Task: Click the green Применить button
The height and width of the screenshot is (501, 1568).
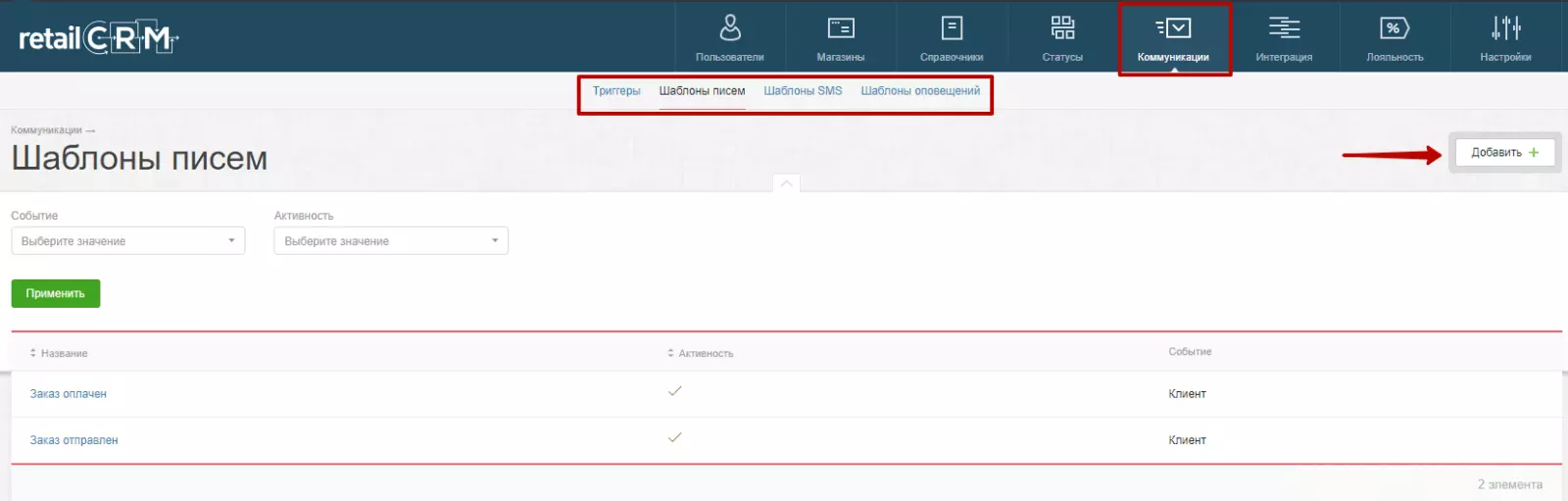Action: 56,294
